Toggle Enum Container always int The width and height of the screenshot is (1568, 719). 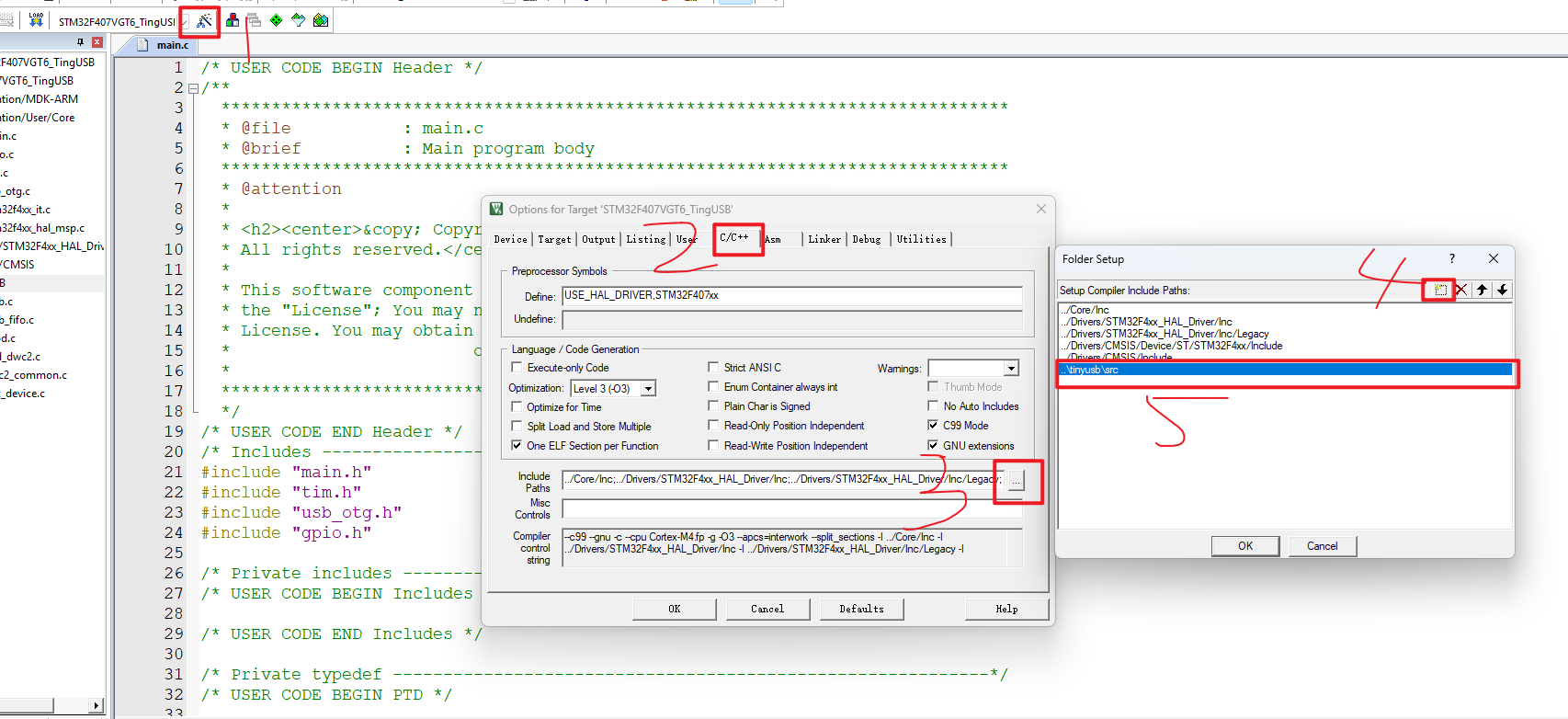(713, 386)
